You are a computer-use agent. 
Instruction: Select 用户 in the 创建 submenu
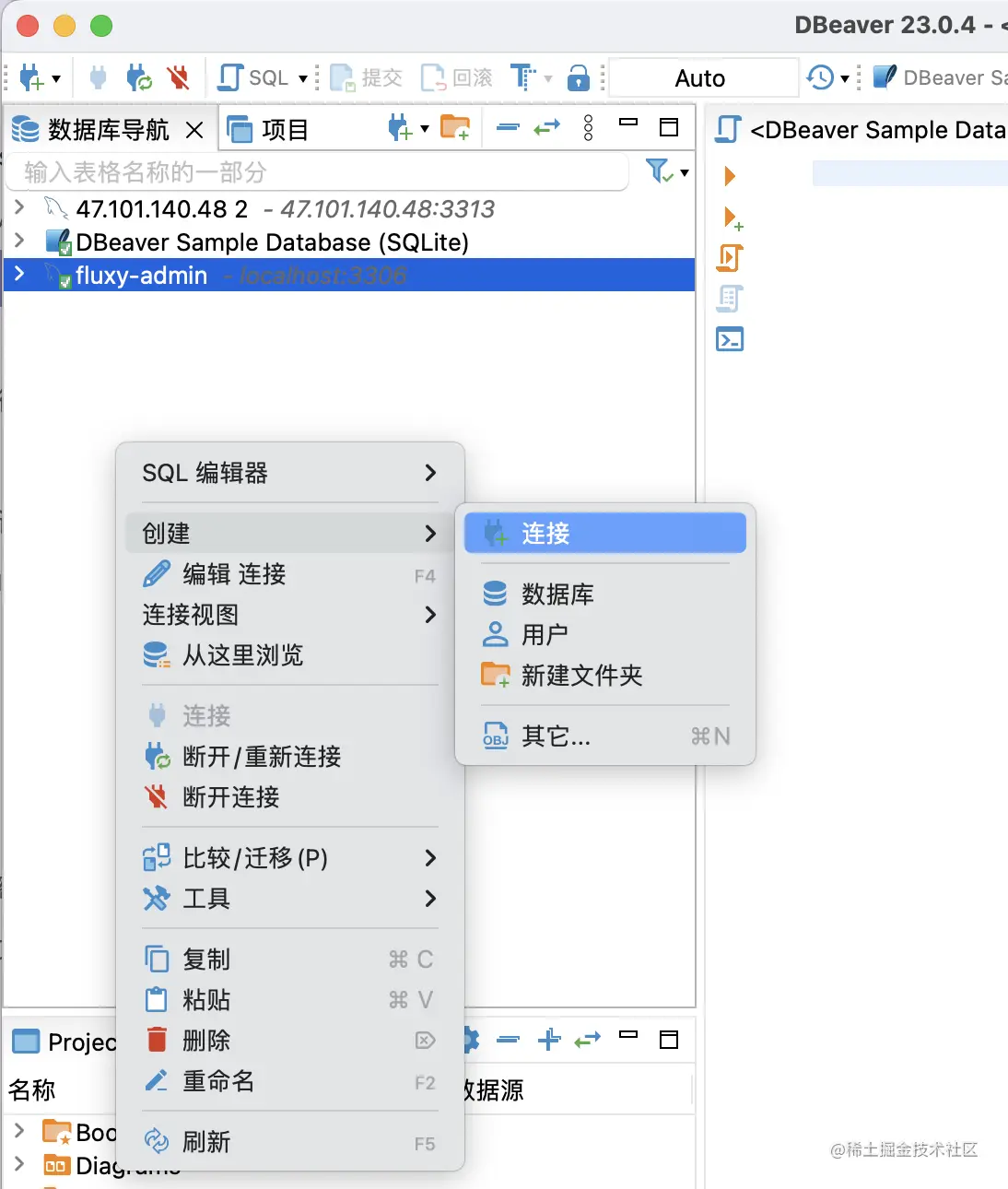click(605, 635)
